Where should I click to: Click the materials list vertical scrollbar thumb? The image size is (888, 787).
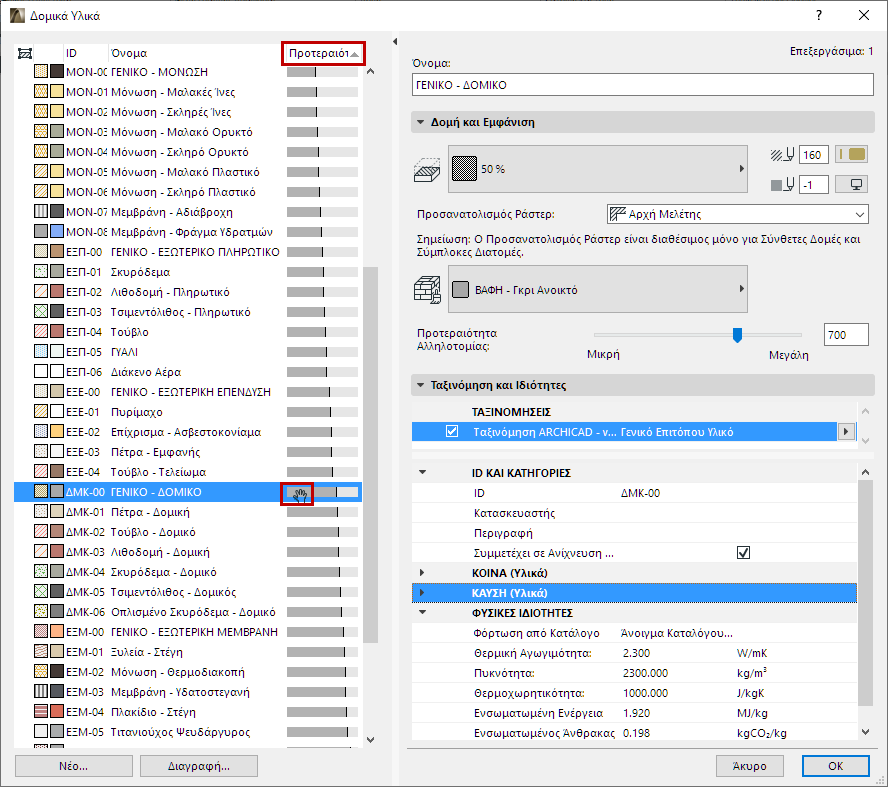[370, 455]
